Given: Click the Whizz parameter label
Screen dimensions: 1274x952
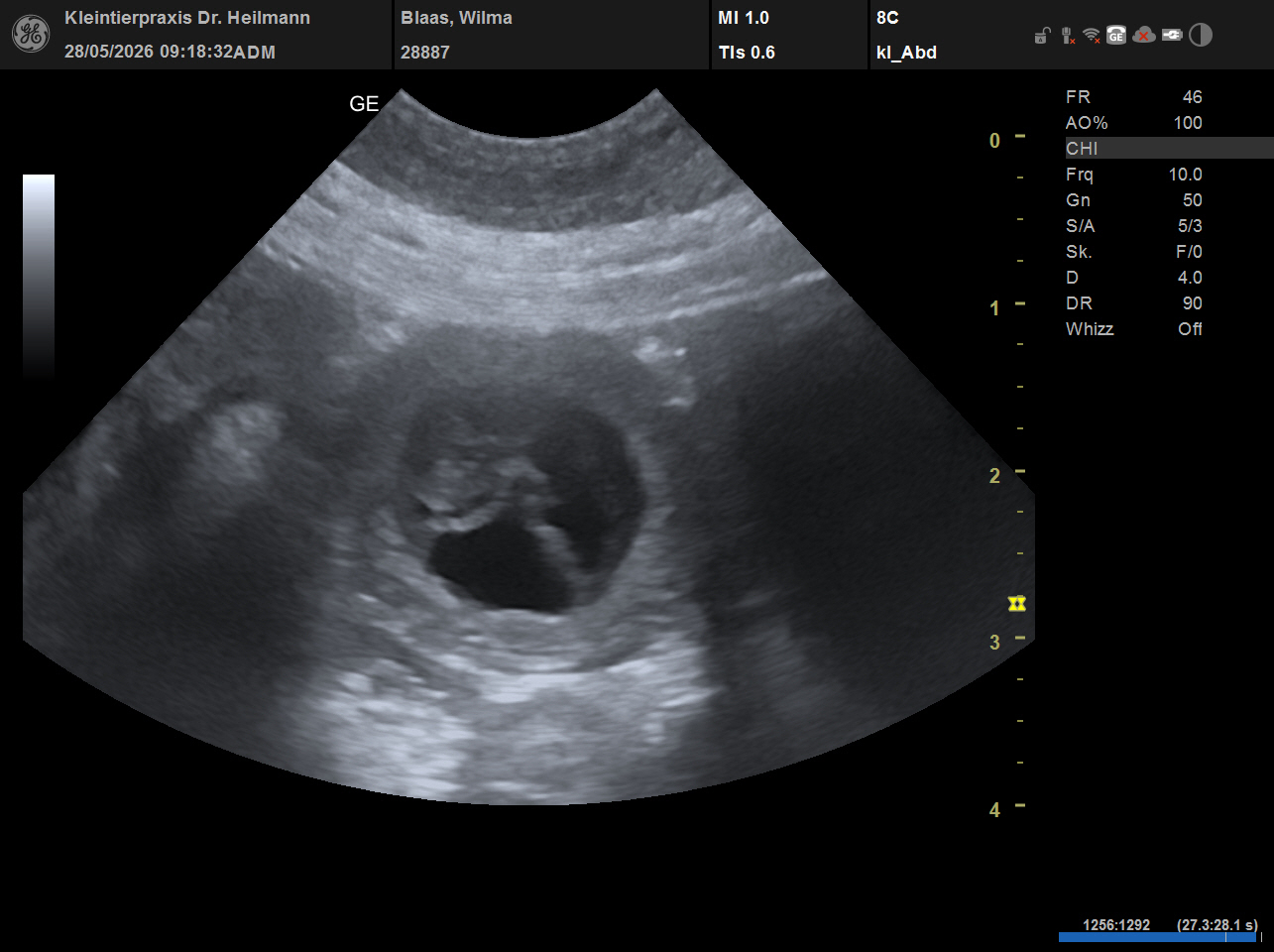Looking at the screenshot, I should (x=1090, y=329).
